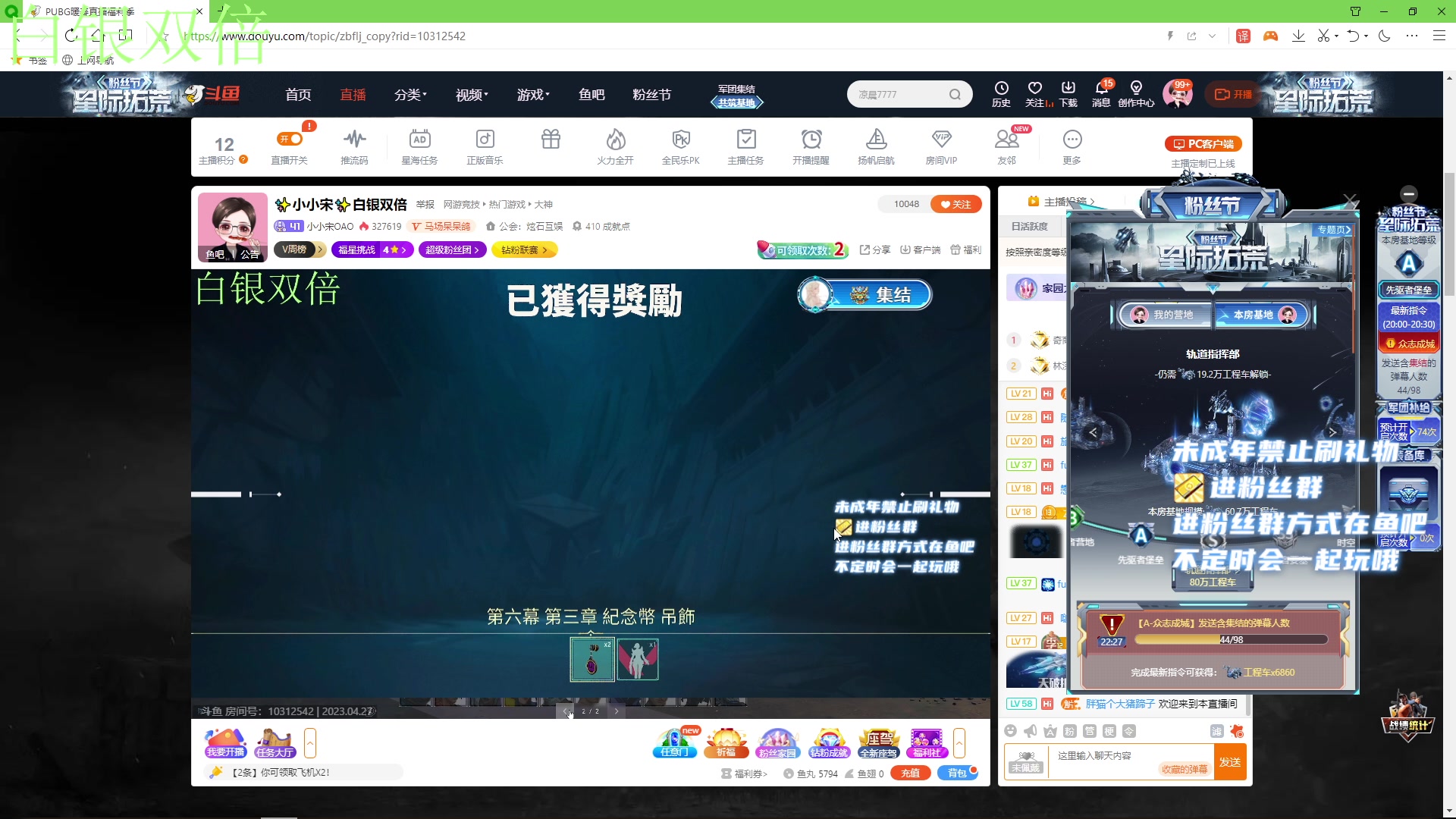Toggle dark mode in the browser toolbar

click(x=1385, y=36)
